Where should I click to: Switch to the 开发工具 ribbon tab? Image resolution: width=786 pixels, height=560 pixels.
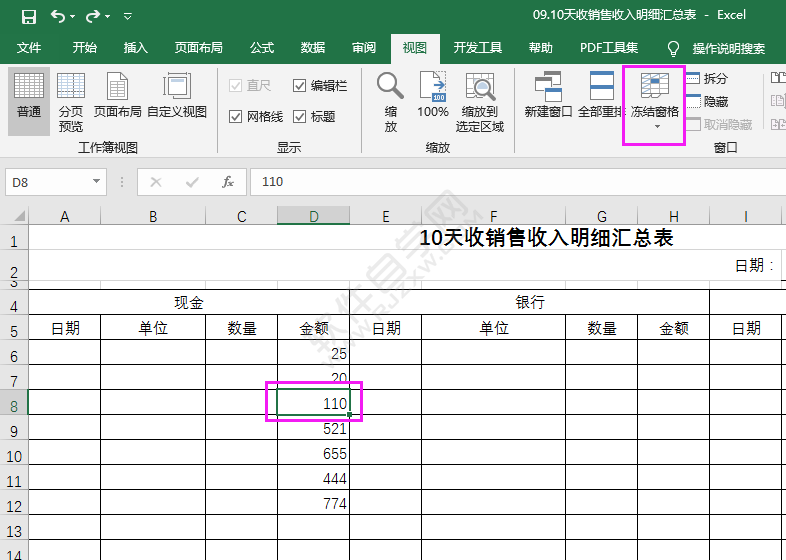pyautogui.click(x=478, y=48)
